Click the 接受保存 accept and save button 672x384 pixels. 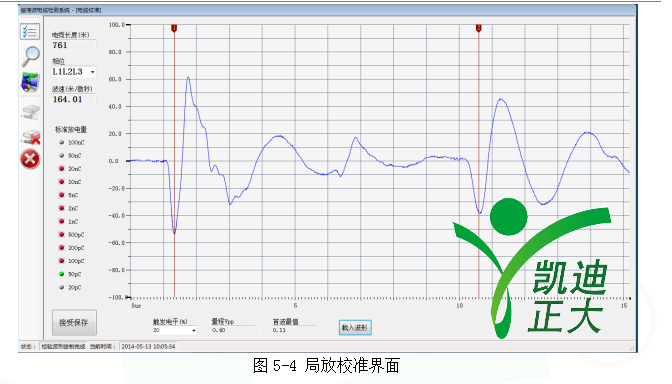pyautogui.click(x=74, y=323)
